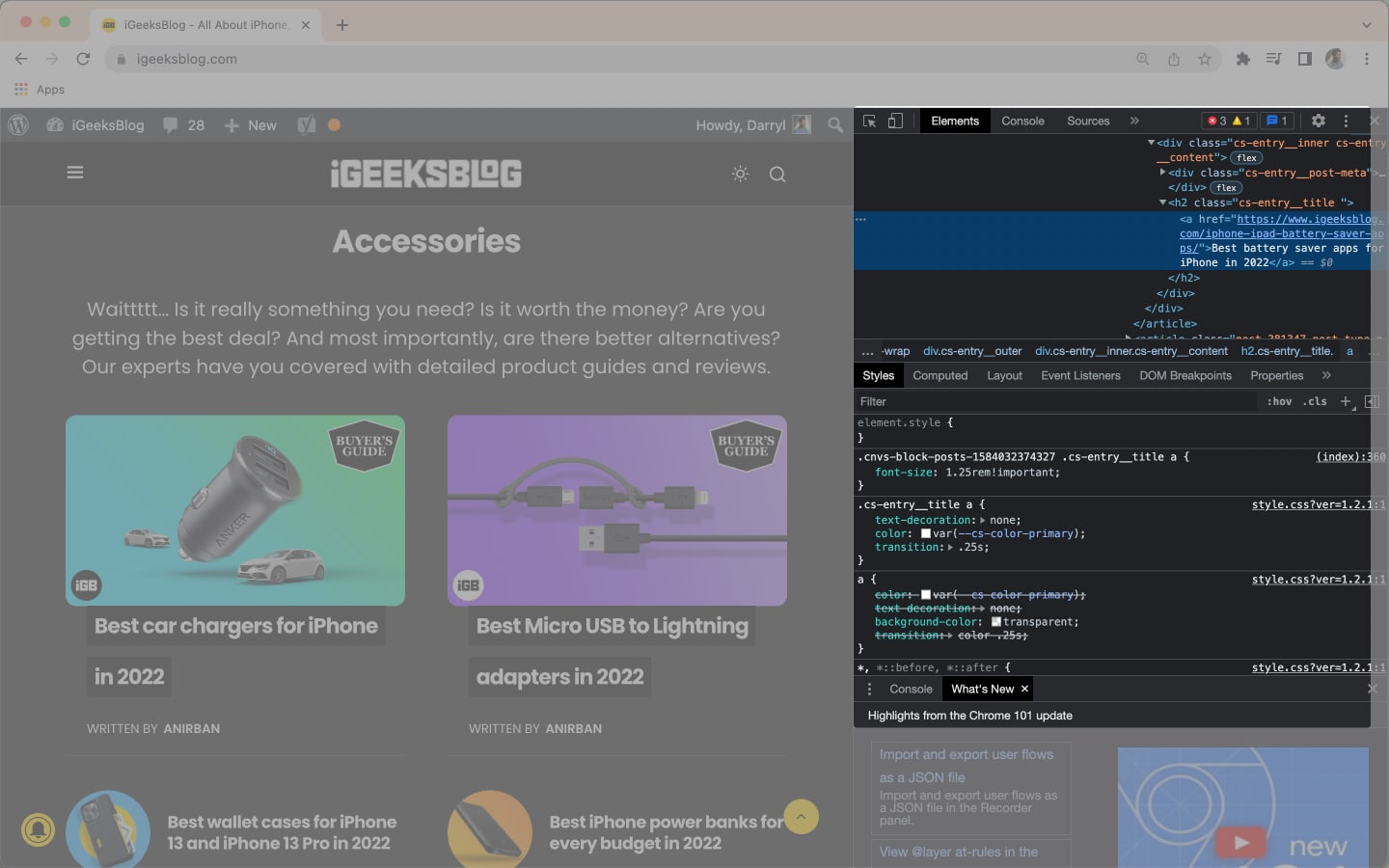The height and width of the screenshot is (868, 1389).
Task: Open the drawer three-dot menu
Action: [869, 689]
